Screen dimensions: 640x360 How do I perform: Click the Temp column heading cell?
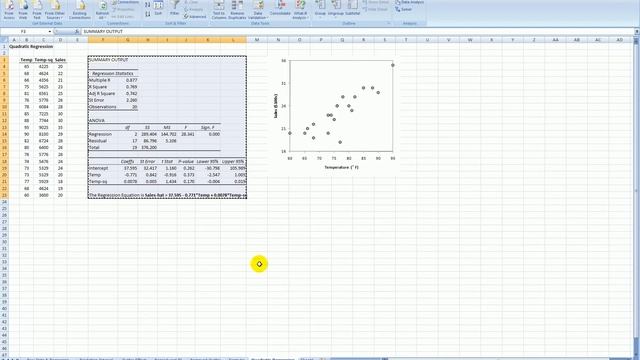tap(26, 60)
